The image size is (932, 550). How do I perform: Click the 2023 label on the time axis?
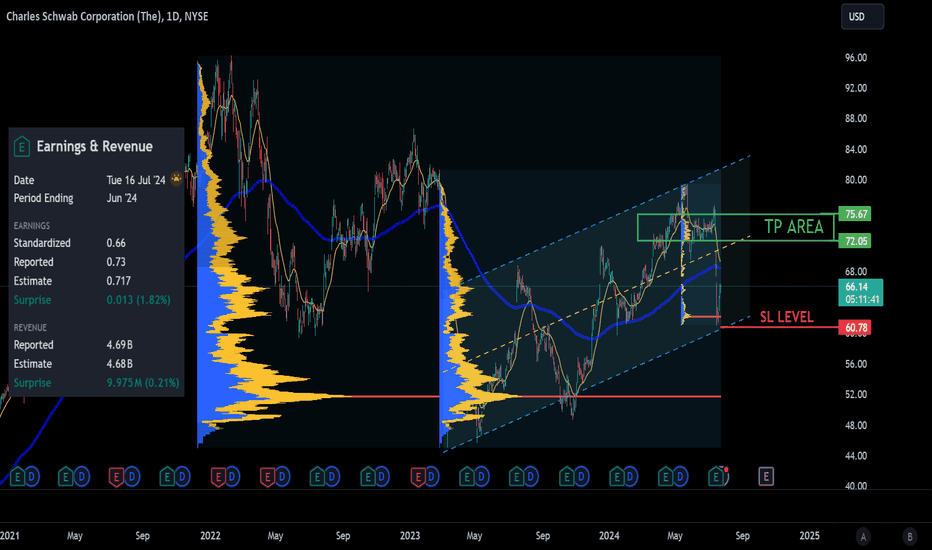(410, 536)
